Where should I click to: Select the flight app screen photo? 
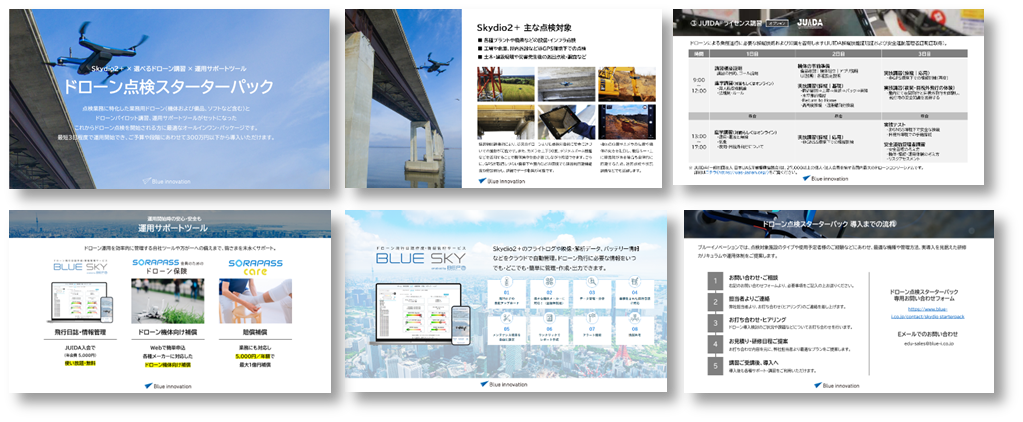(x=626, y=122)
